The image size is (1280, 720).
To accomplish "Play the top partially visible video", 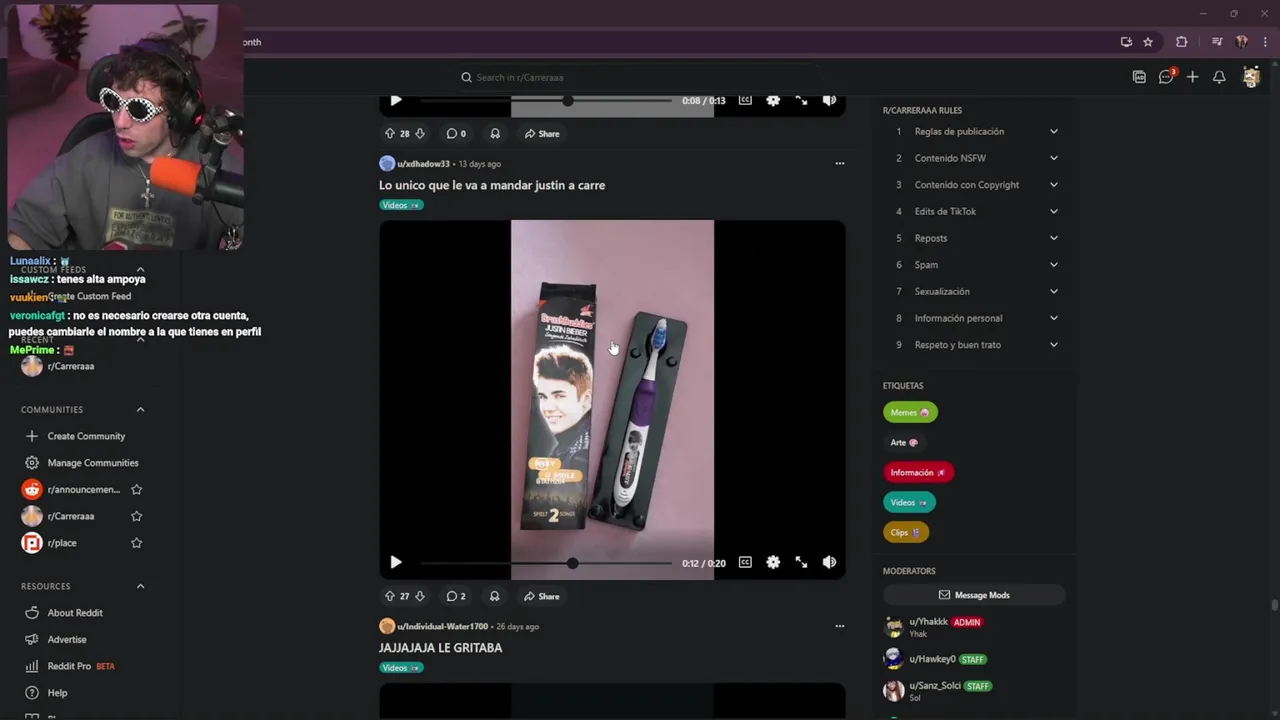I will click(396, 100).
